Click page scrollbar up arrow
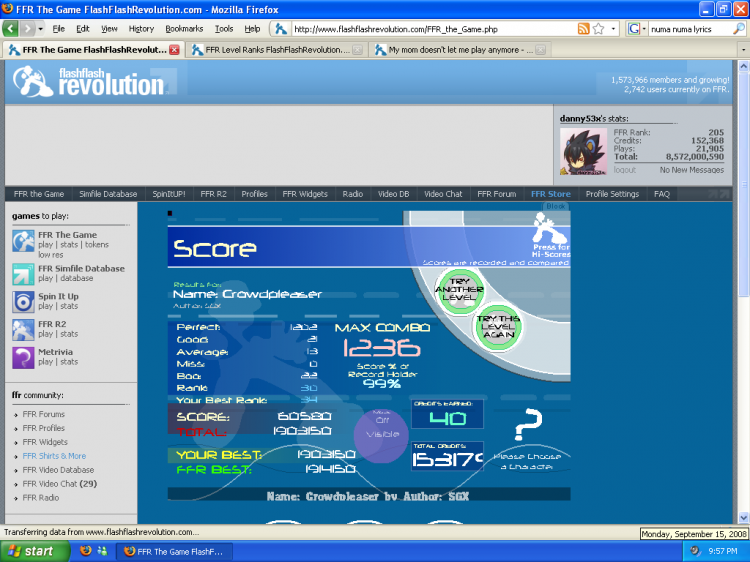This screenshot has width=750, height=562. pos(743,66)
